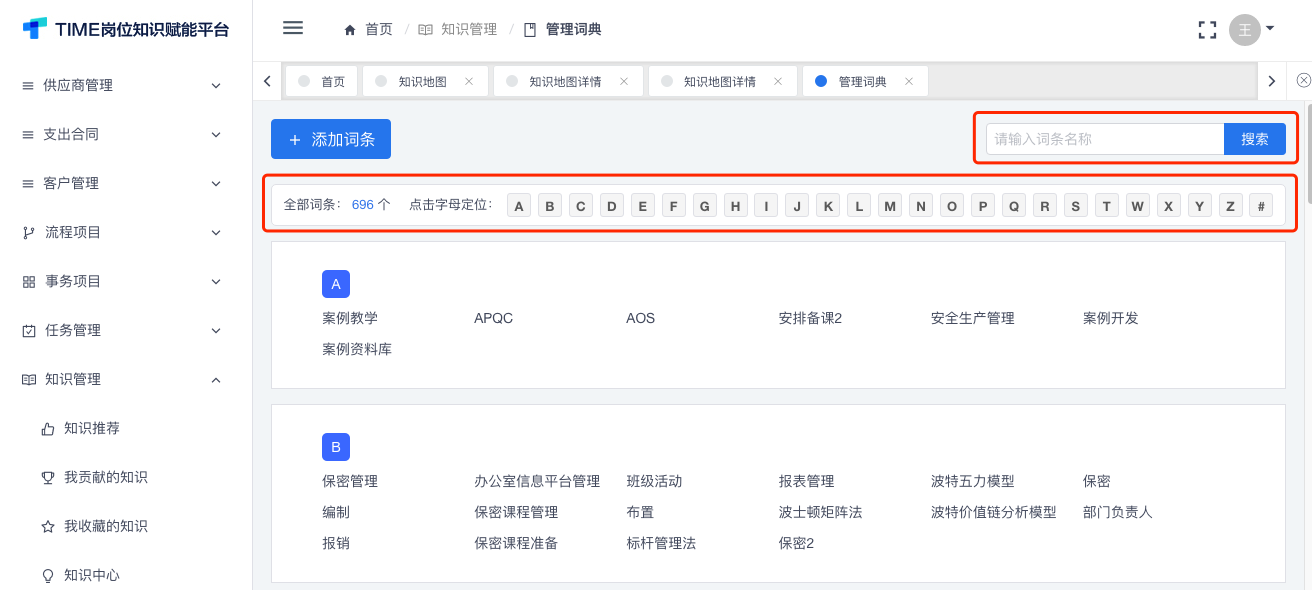The width and height of the screenshot is (1312, 590).
Task: Click book icon beside 知识管理 in sidebar
Action: (x=29, y=379)
